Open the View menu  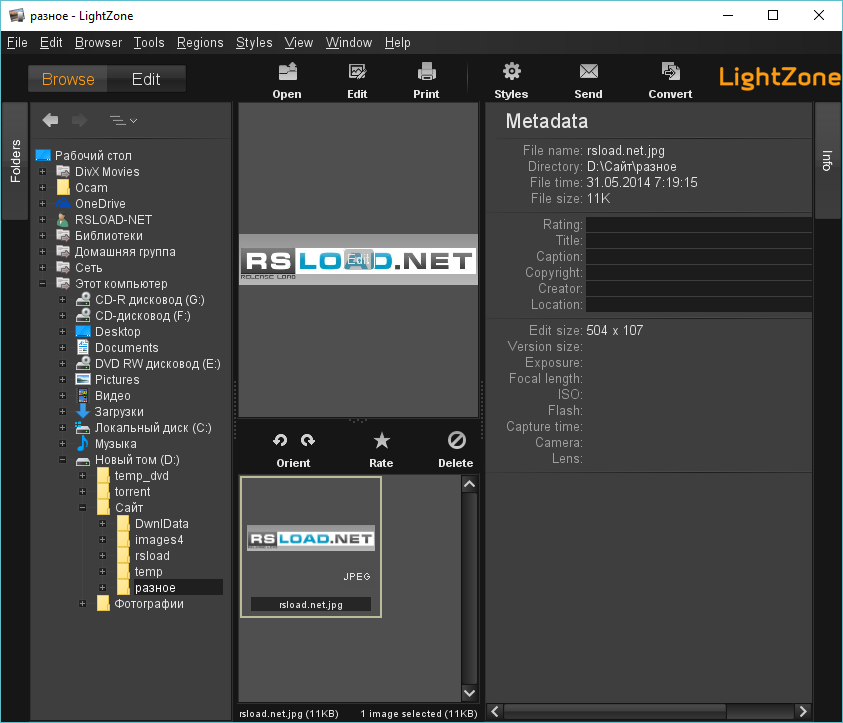[299, 42]
